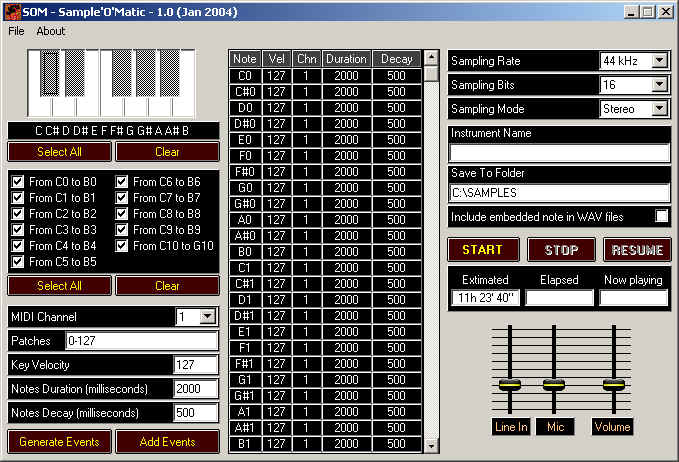Click the Note column header
The image size is (679, 462).
coord(245,59)
